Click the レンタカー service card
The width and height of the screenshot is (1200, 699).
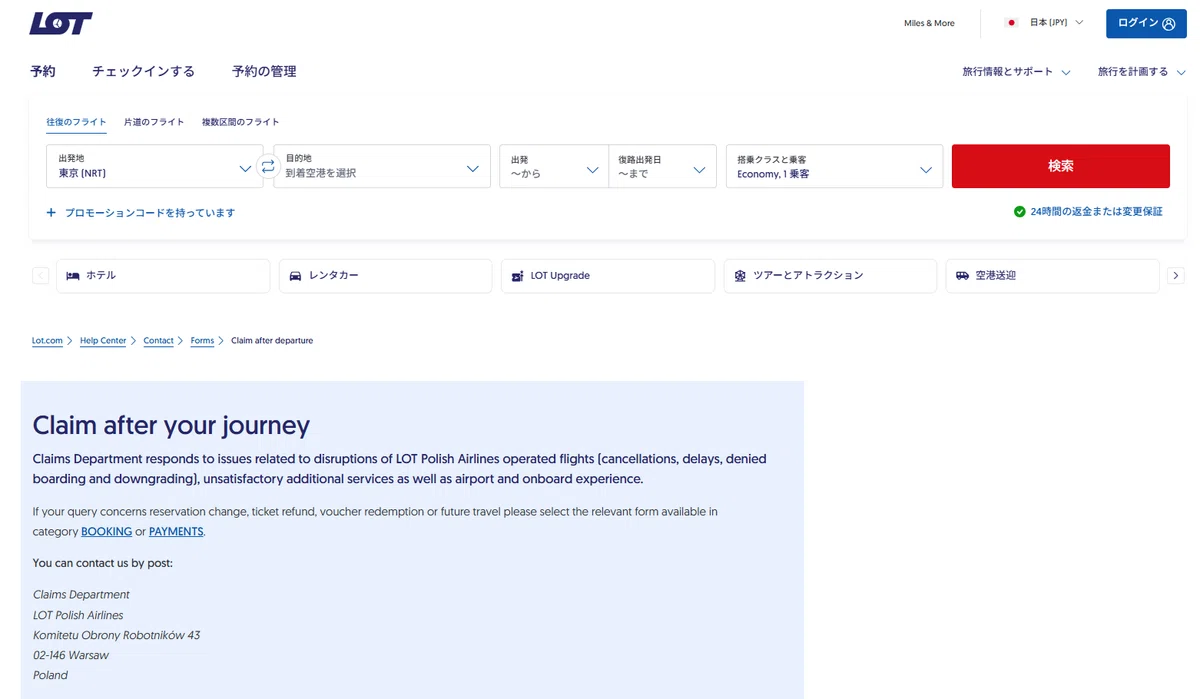[385, 276]
